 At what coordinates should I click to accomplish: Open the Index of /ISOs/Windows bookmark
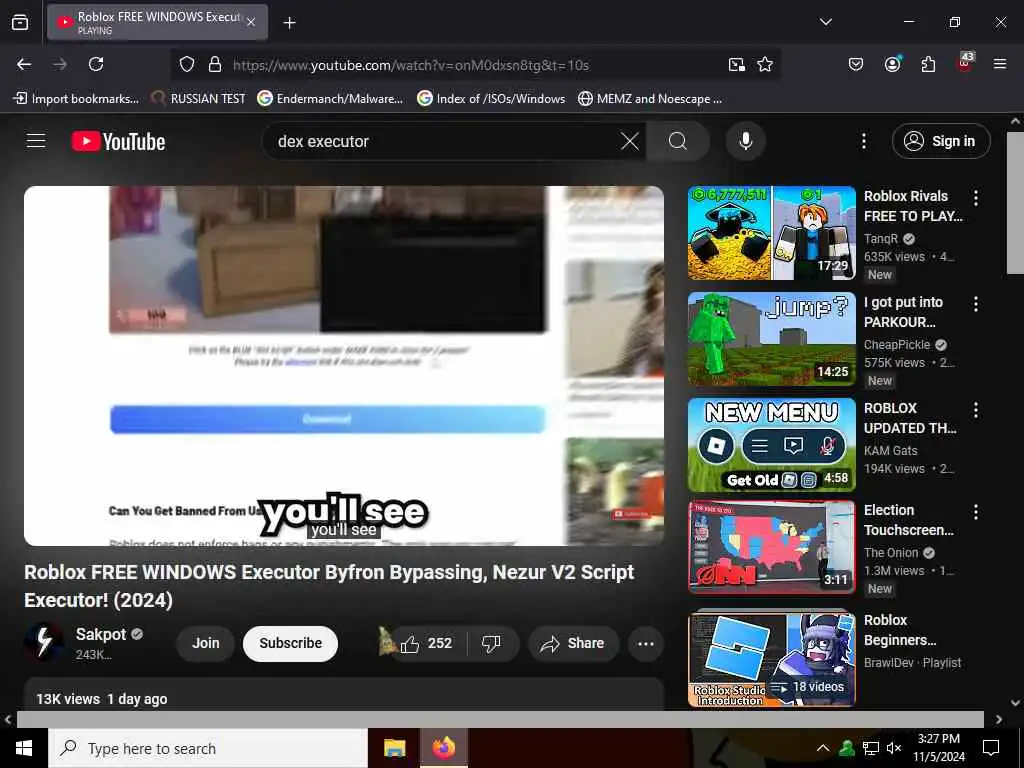[x=491, y=99]
